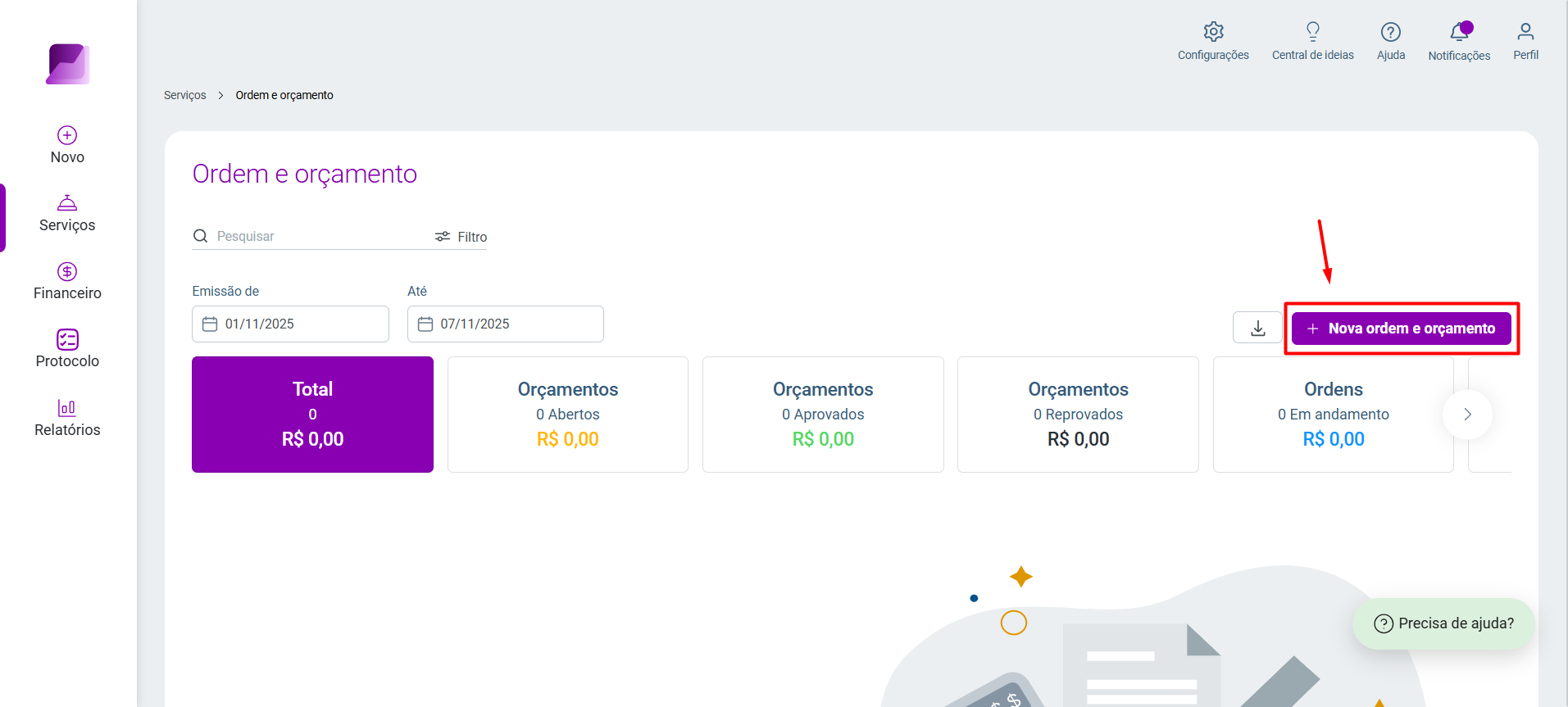Expand the Filtro options
This screenshot has width=1568, height=707.
461,237
